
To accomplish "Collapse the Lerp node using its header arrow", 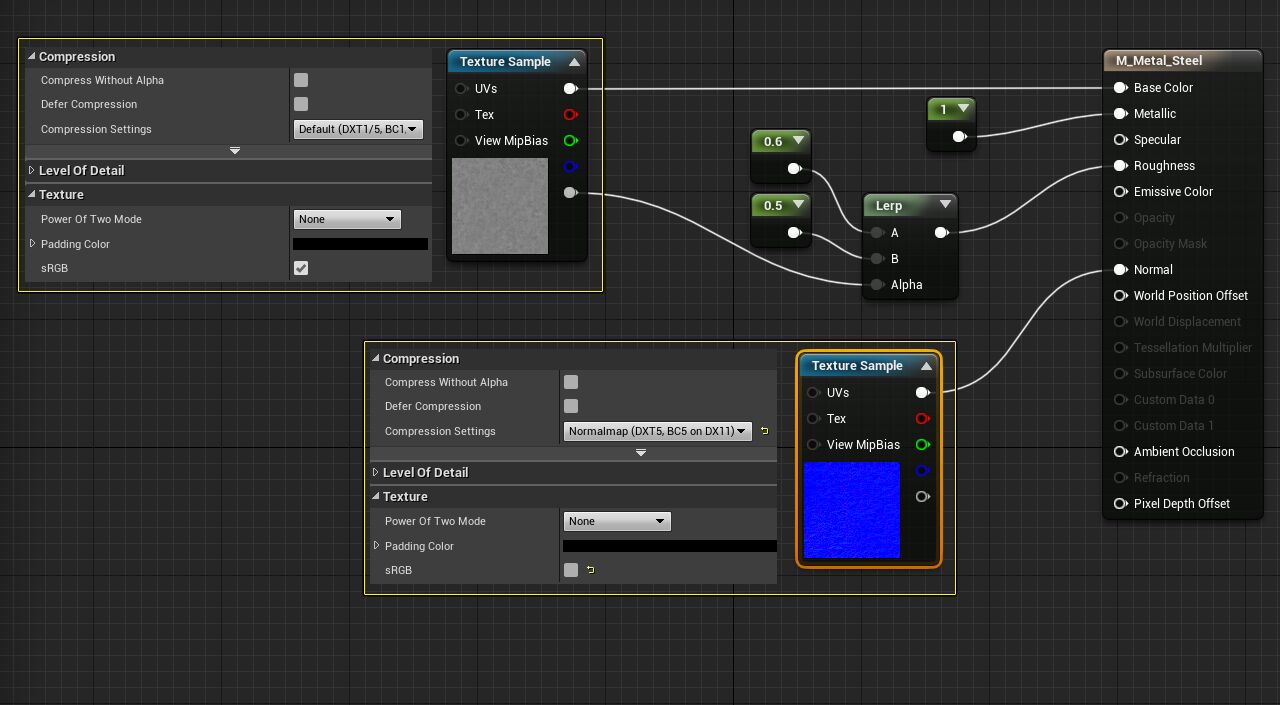I will [945, 205].
